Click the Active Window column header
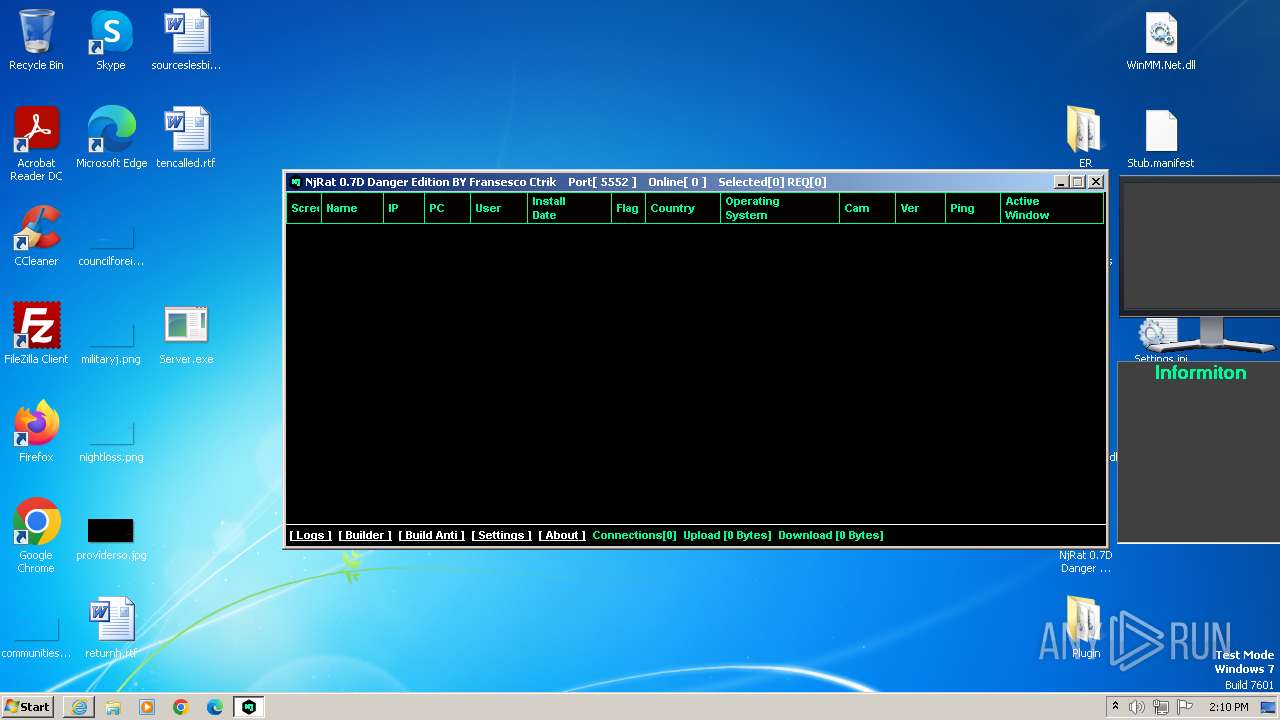The width and height of the screenshot is (1280, 720). tap(1052, 208)
